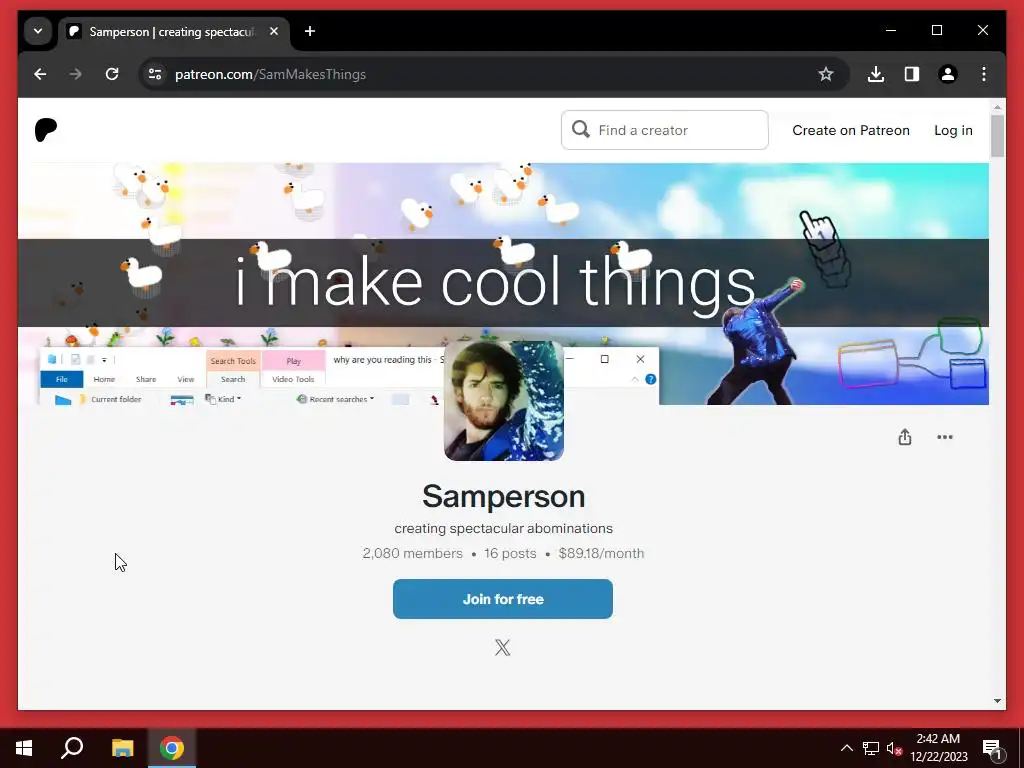Viewport: 1024px width, 768px height.
Task: Open a new tab with plus icon
Action: pyautogui.click(x=310, y=31)
